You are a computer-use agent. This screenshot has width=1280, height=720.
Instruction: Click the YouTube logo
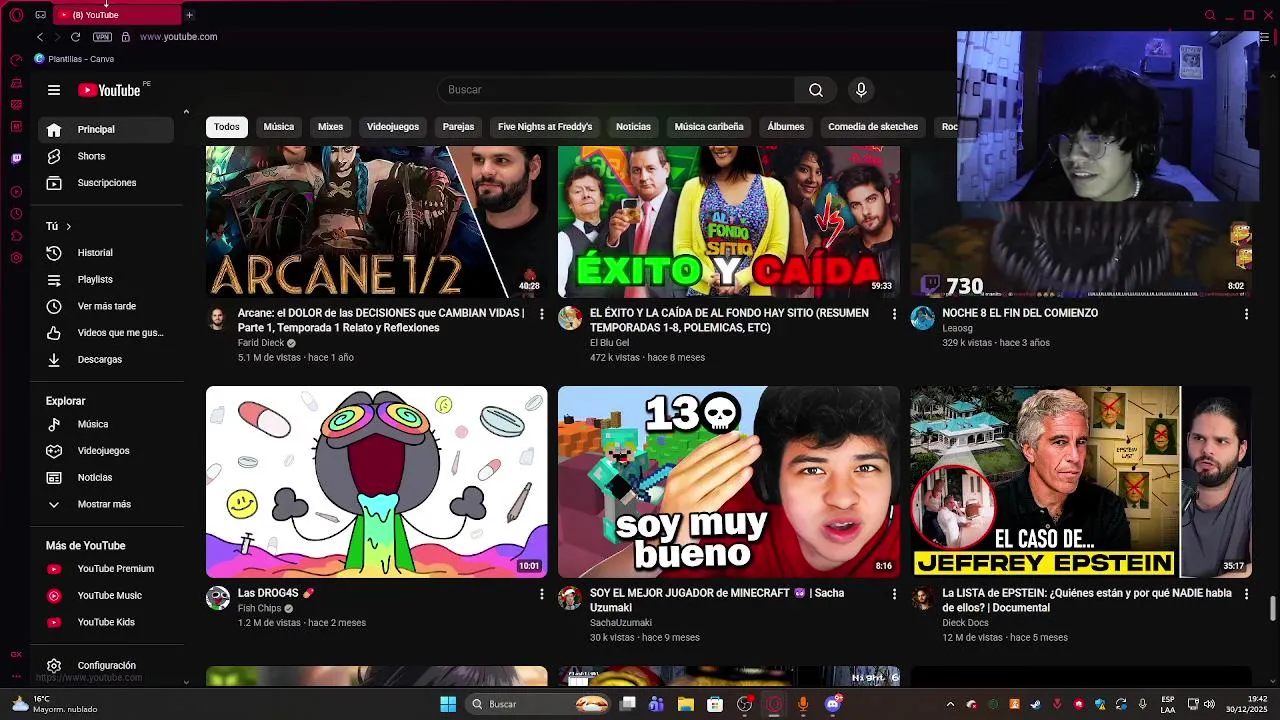pyautogui.click(x=110, y=90)
